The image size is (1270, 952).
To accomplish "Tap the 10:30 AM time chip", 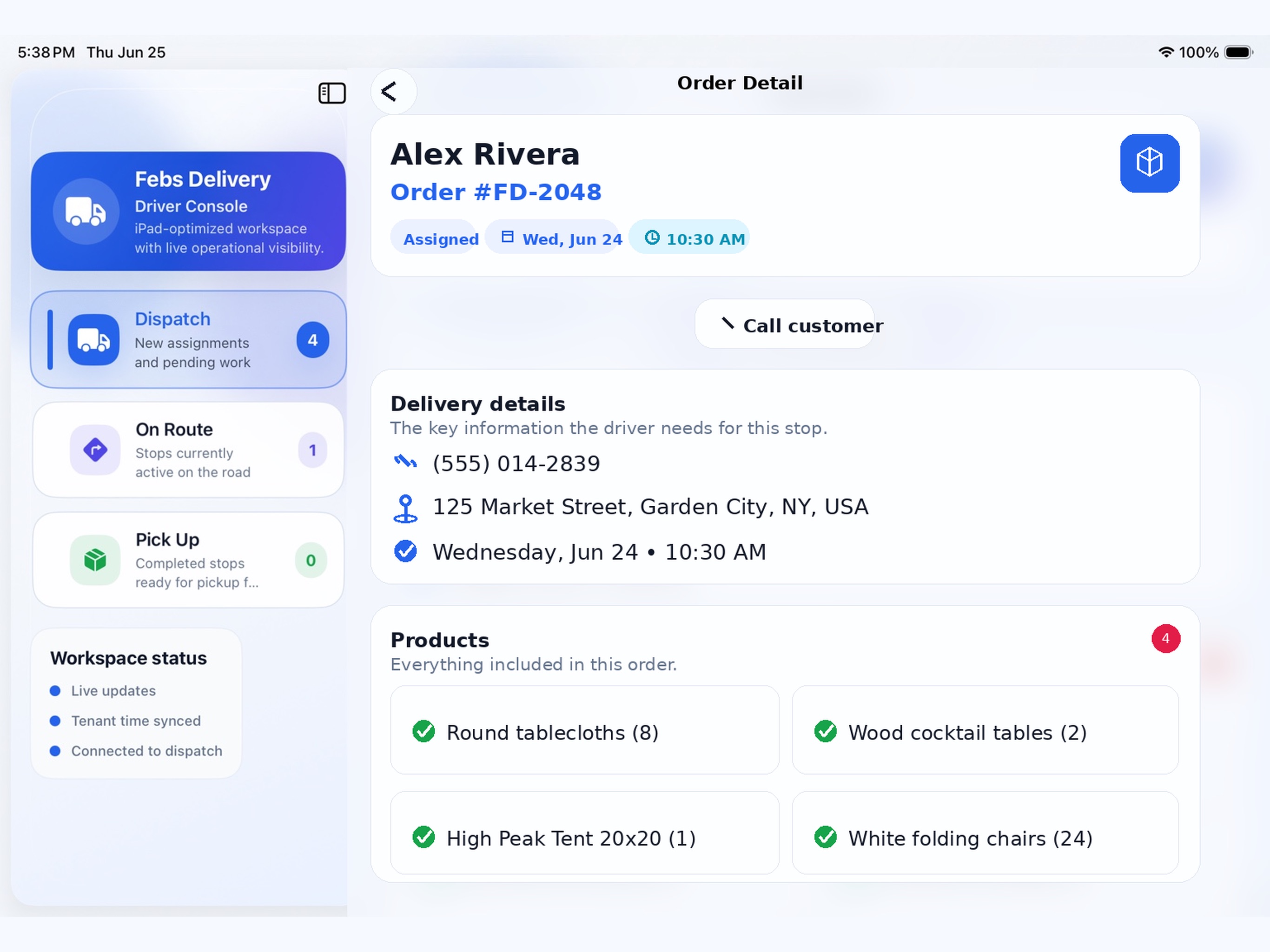I will [x=689, y=237].
